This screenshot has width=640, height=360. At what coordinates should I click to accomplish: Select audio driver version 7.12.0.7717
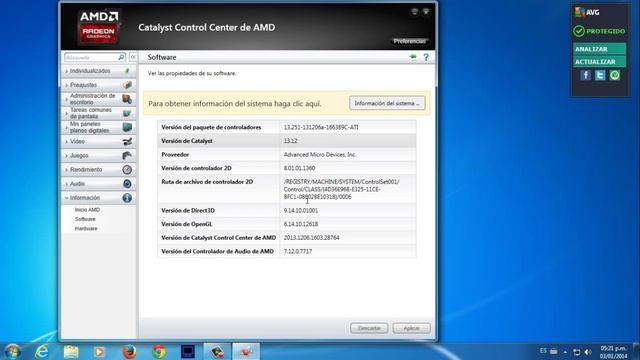pyautogui.click(x=298, y=251)
